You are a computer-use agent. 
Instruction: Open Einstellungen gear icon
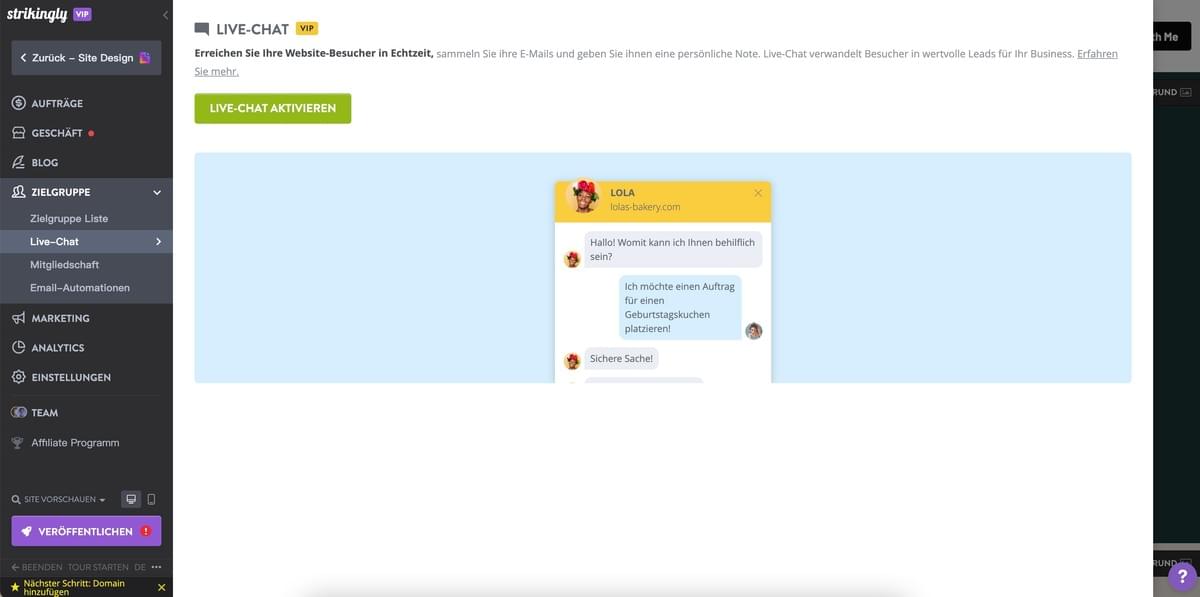(x=17, y=377)
